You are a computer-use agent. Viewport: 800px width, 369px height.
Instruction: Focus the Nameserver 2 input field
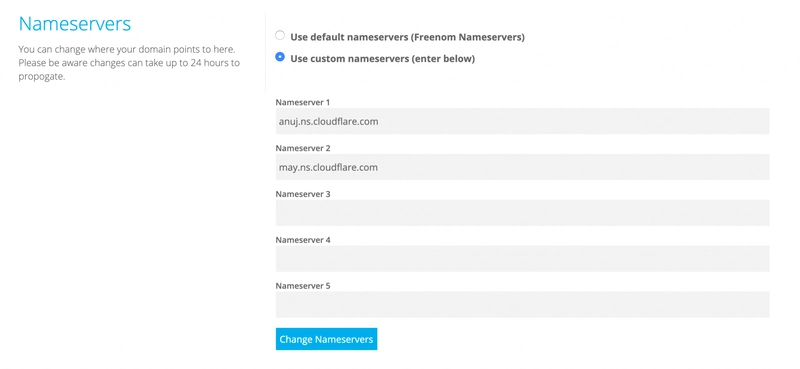[522, 167]
